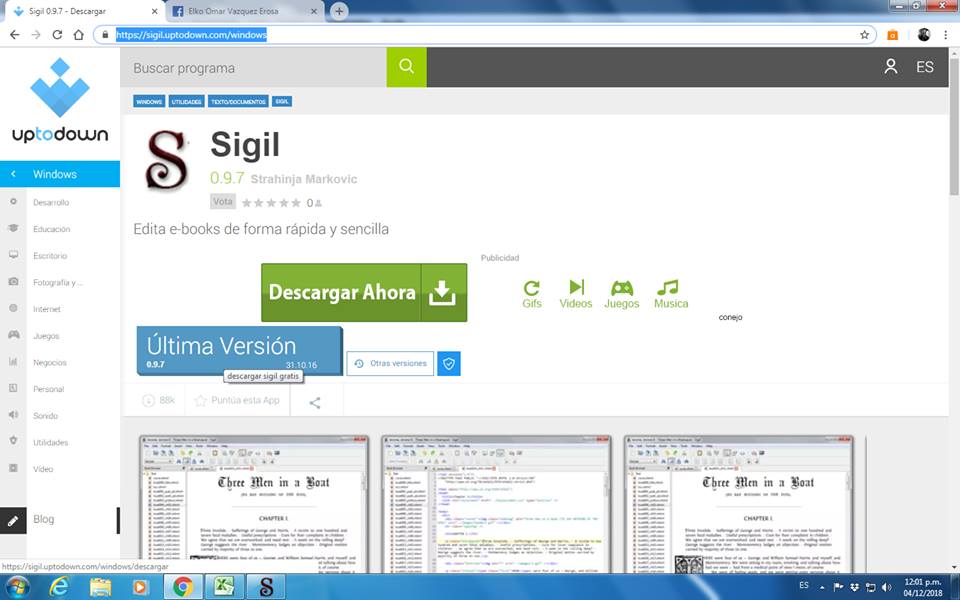Click the share icon below version box

[315, 402]
